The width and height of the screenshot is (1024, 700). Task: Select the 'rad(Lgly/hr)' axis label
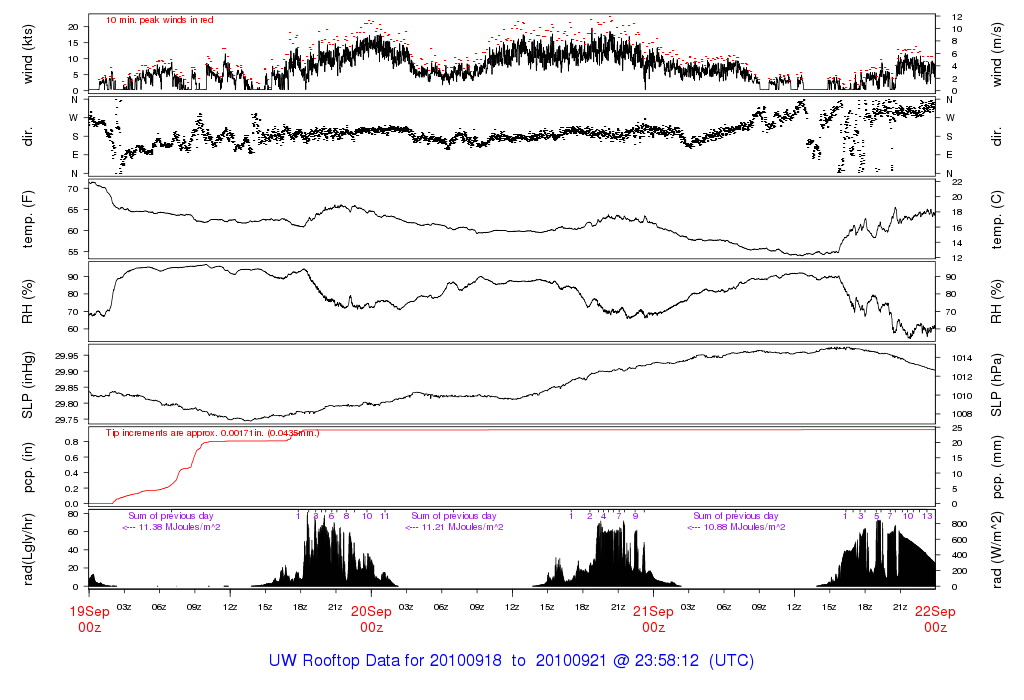pos(27,550)
